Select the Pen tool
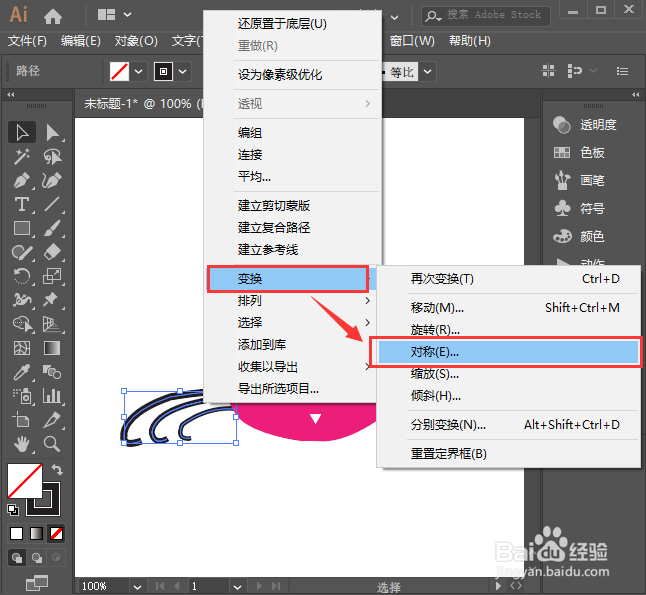The image size is (646, 595). coord(22,180)
